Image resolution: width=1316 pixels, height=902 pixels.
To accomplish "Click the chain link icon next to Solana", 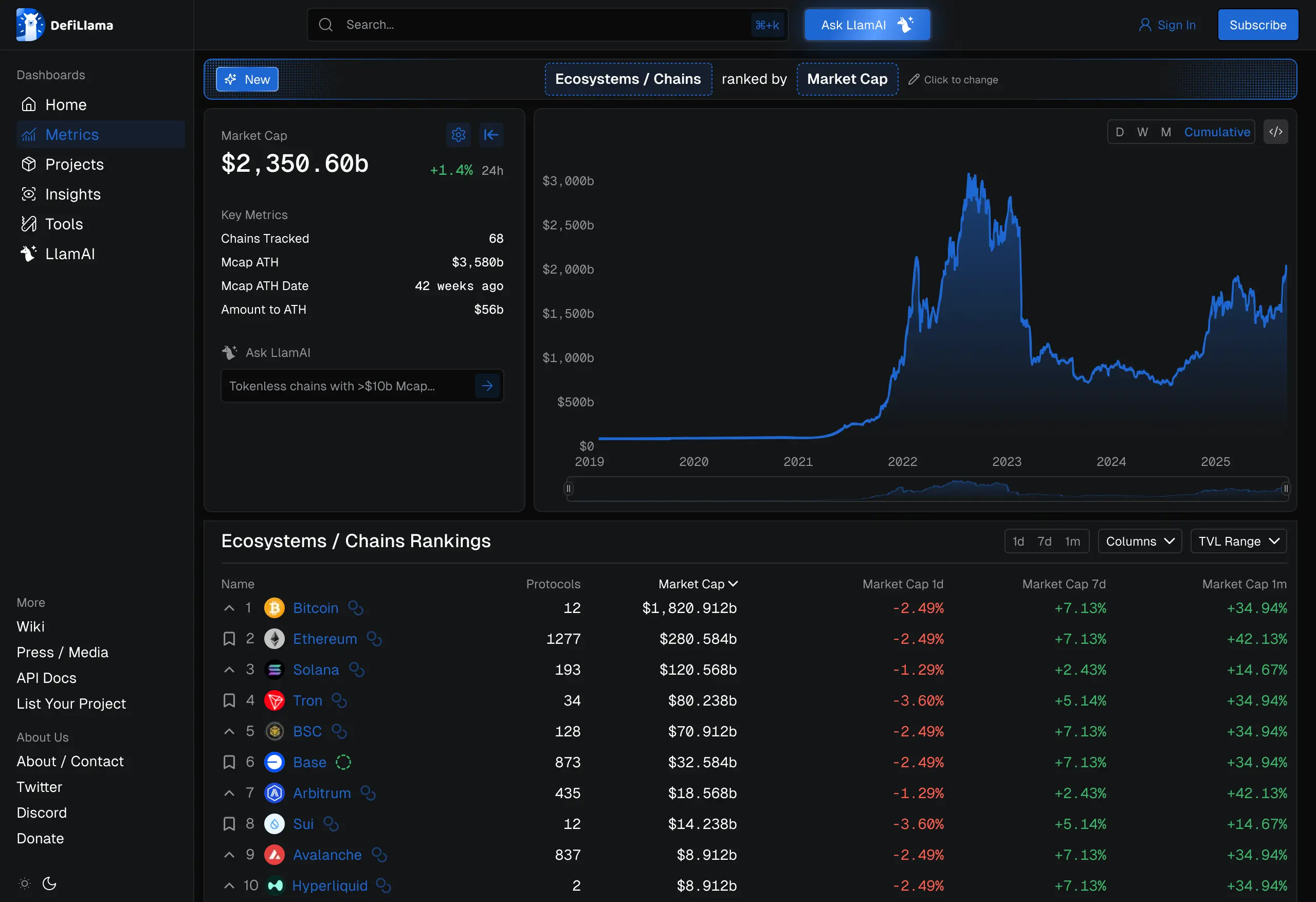I will [x=357, y=670].
